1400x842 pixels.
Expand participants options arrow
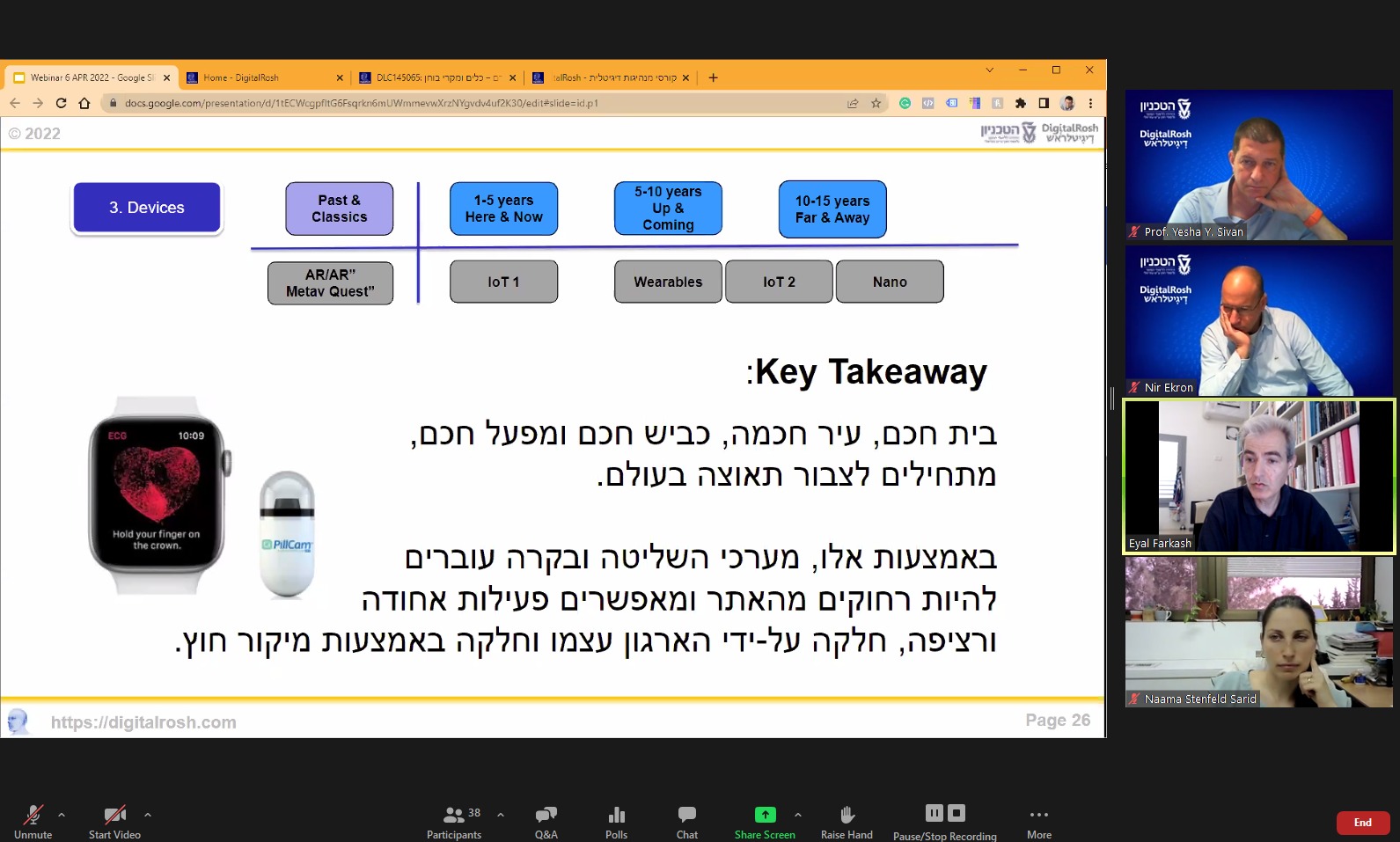(x=501, y=815)
